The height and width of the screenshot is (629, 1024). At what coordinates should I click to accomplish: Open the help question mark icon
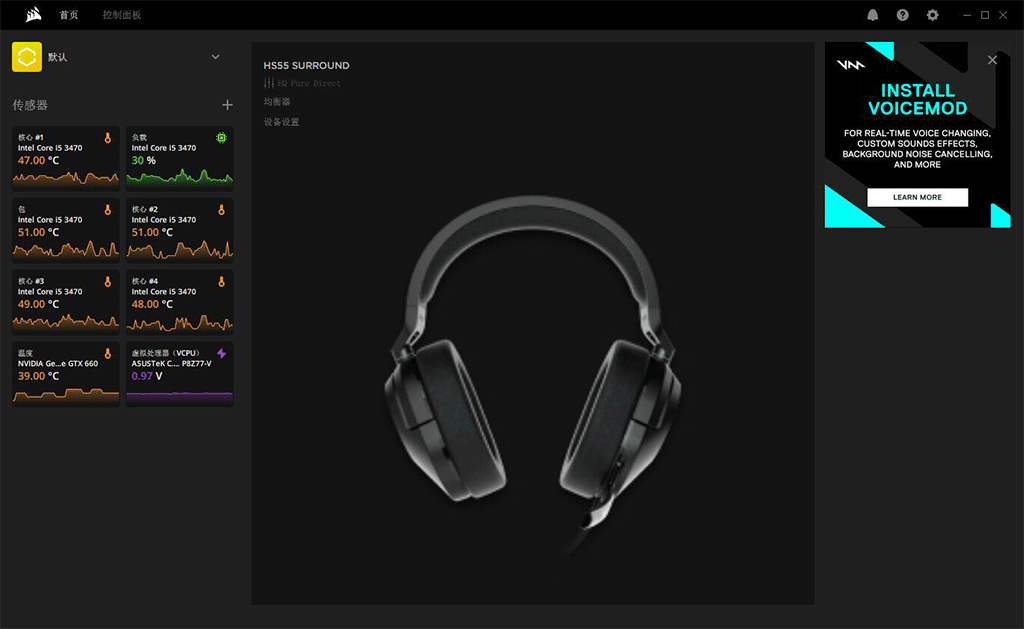pos(903,15)
